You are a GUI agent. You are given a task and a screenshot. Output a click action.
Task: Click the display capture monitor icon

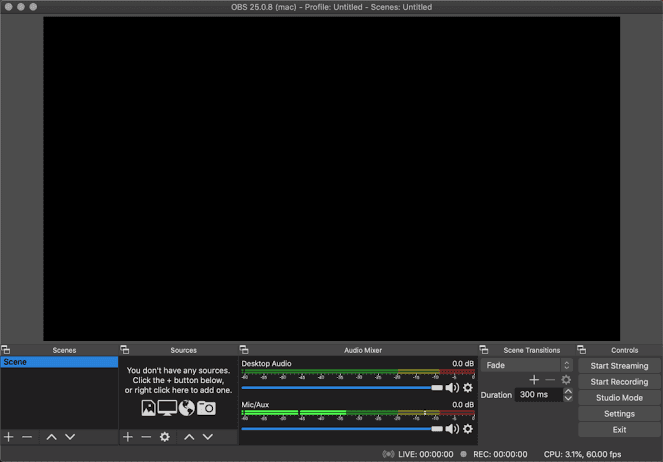[167, 408]
